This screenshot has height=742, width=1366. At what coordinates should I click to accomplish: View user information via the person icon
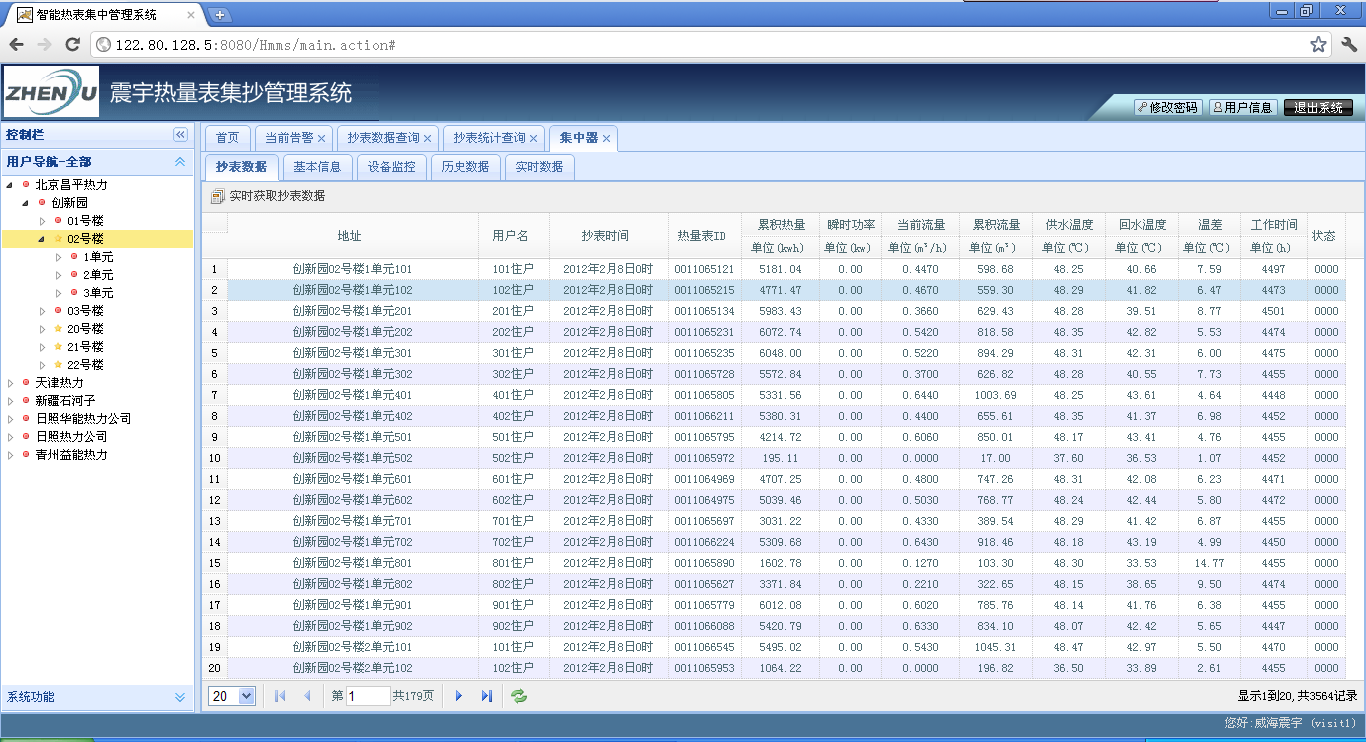tap(1243, 108)
